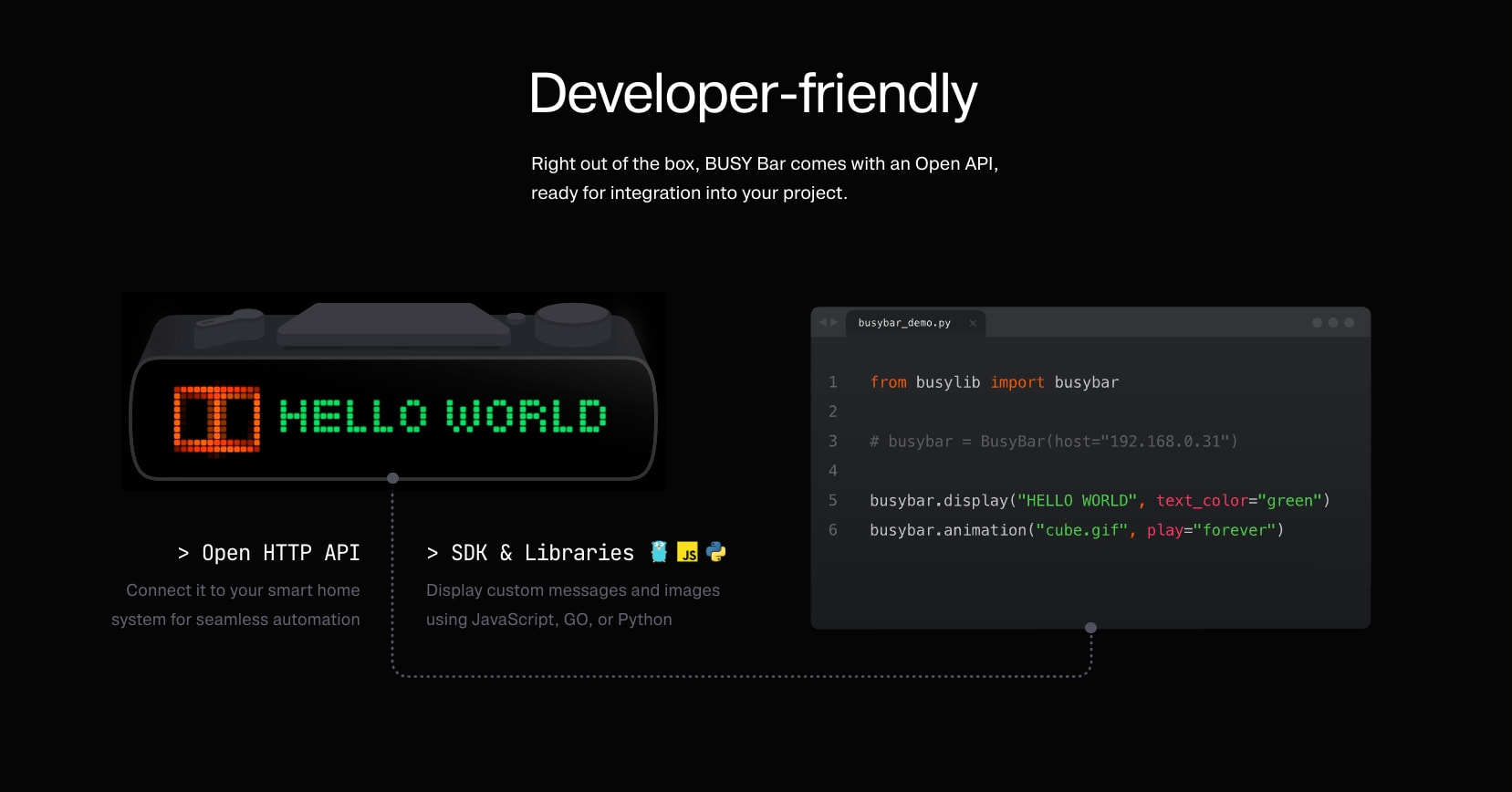Click the Python logo icon
This screenshot has height=792, width=1512.
[x=716, y=552]
